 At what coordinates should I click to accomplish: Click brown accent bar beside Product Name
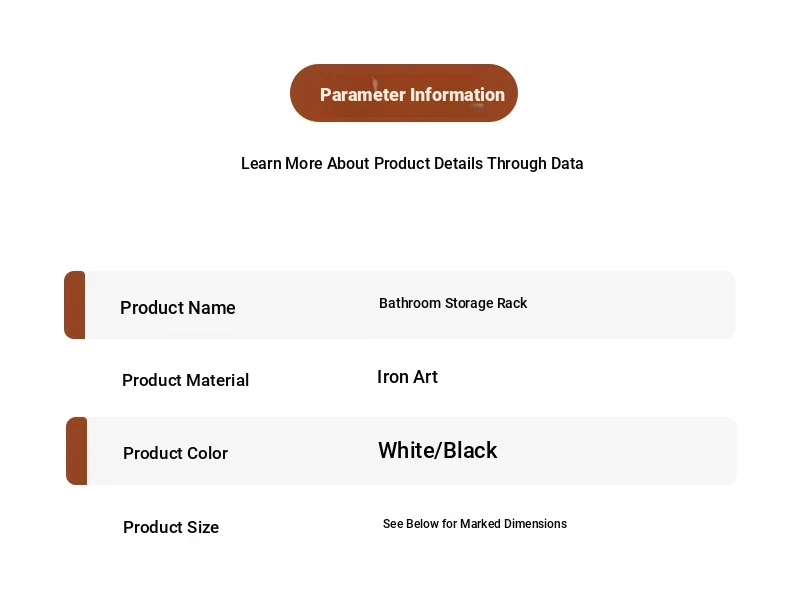(x=75, y=305)
